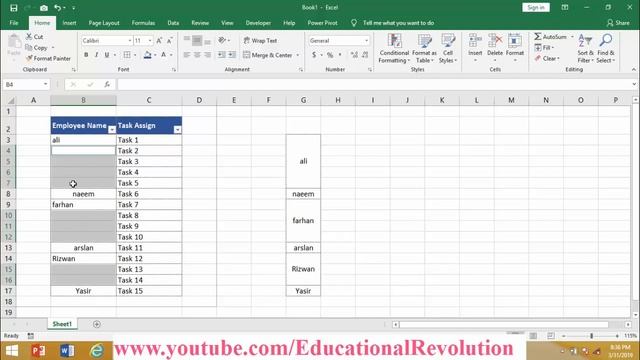
Task: Select the Sheet1 tab
Action: 62,324
